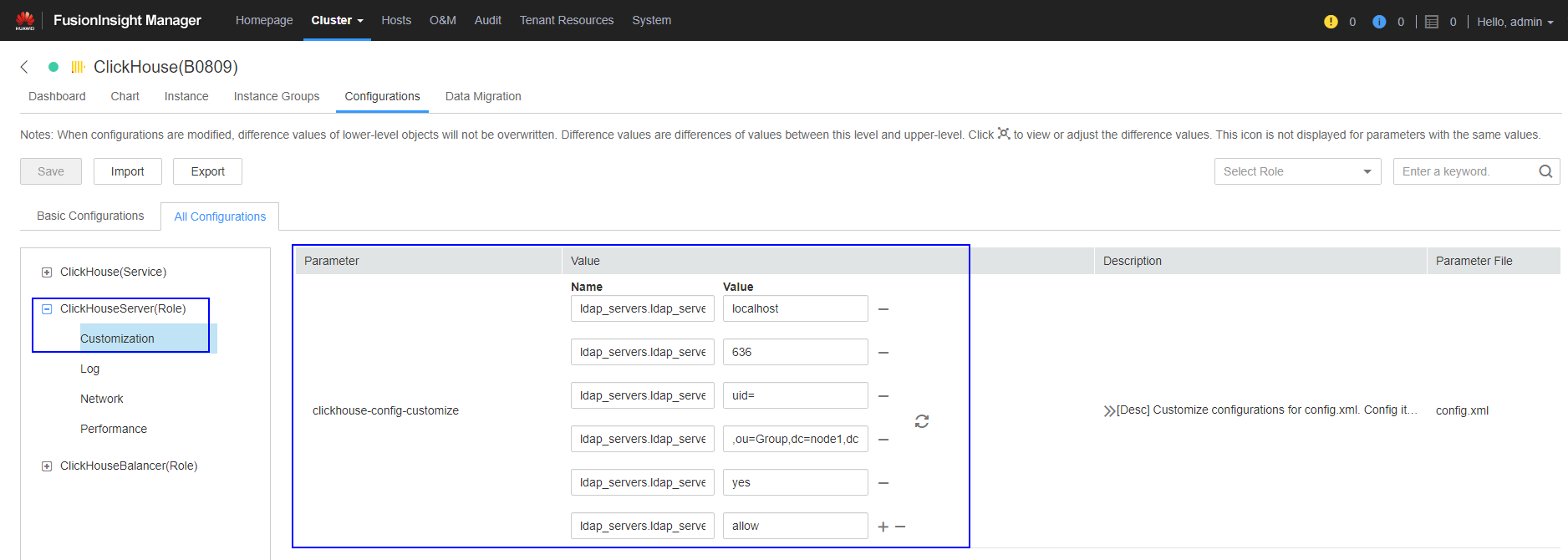This screenshot has width=1568, height=560.
Task: Click the Import button
Action: (x=128, y=171)
